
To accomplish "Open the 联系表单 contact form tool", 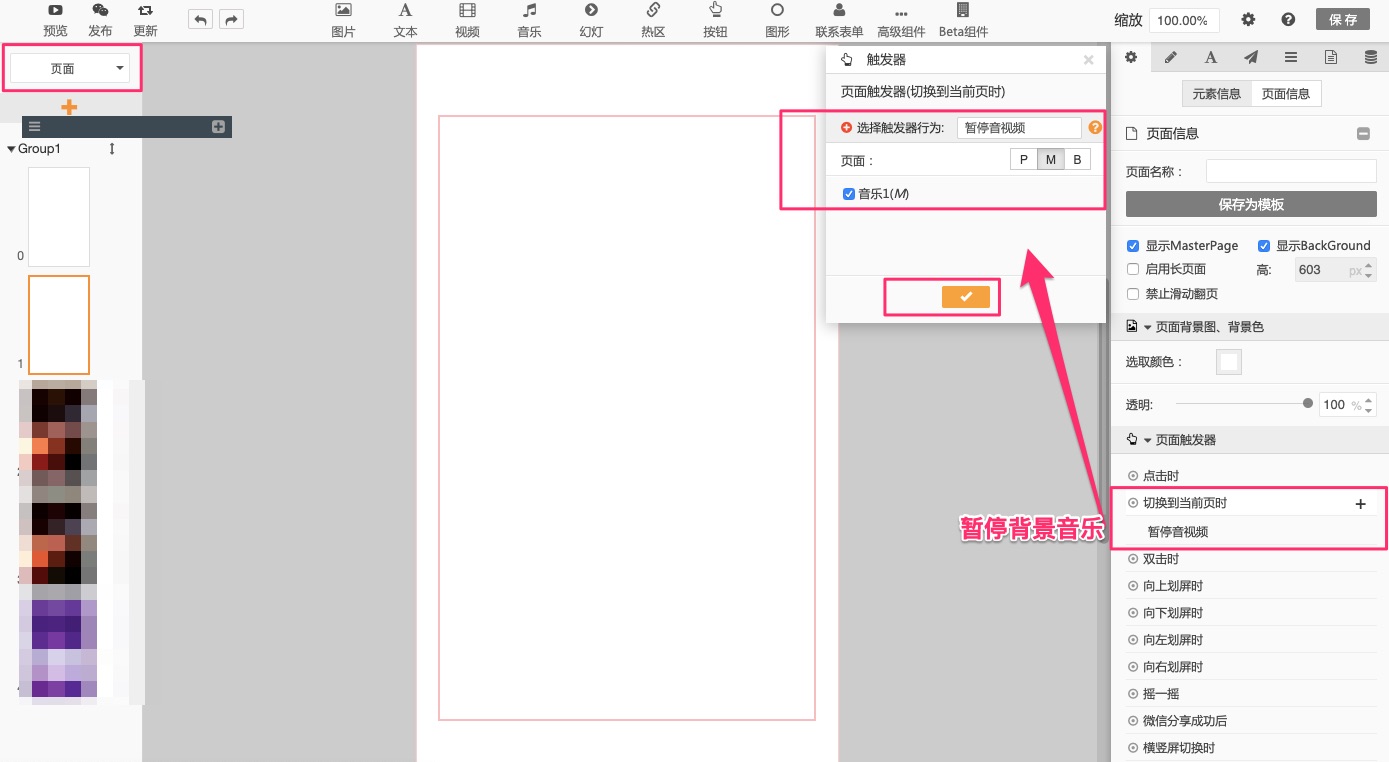I will coord(839,11).
